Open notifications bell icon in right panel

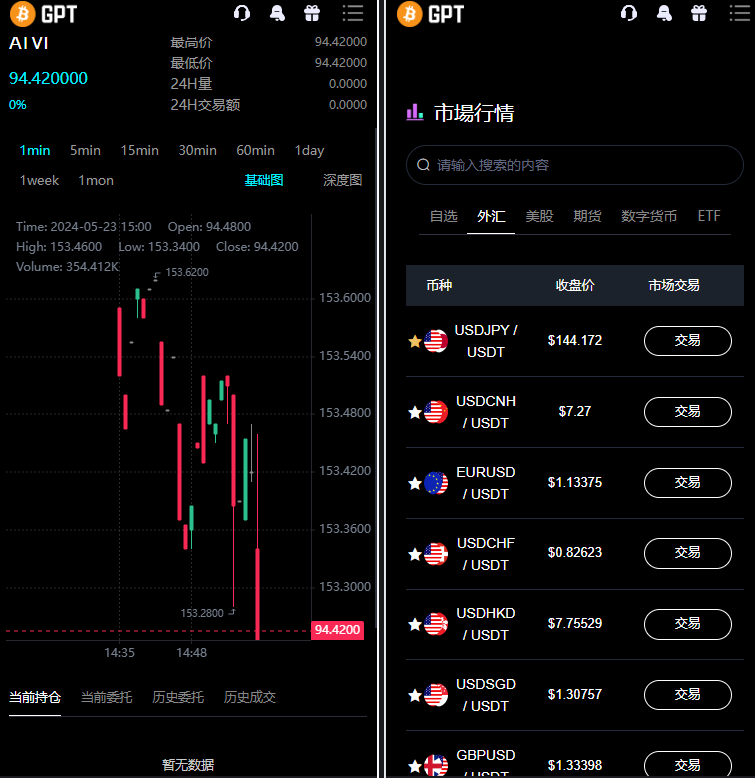click(x=664, y=13)
